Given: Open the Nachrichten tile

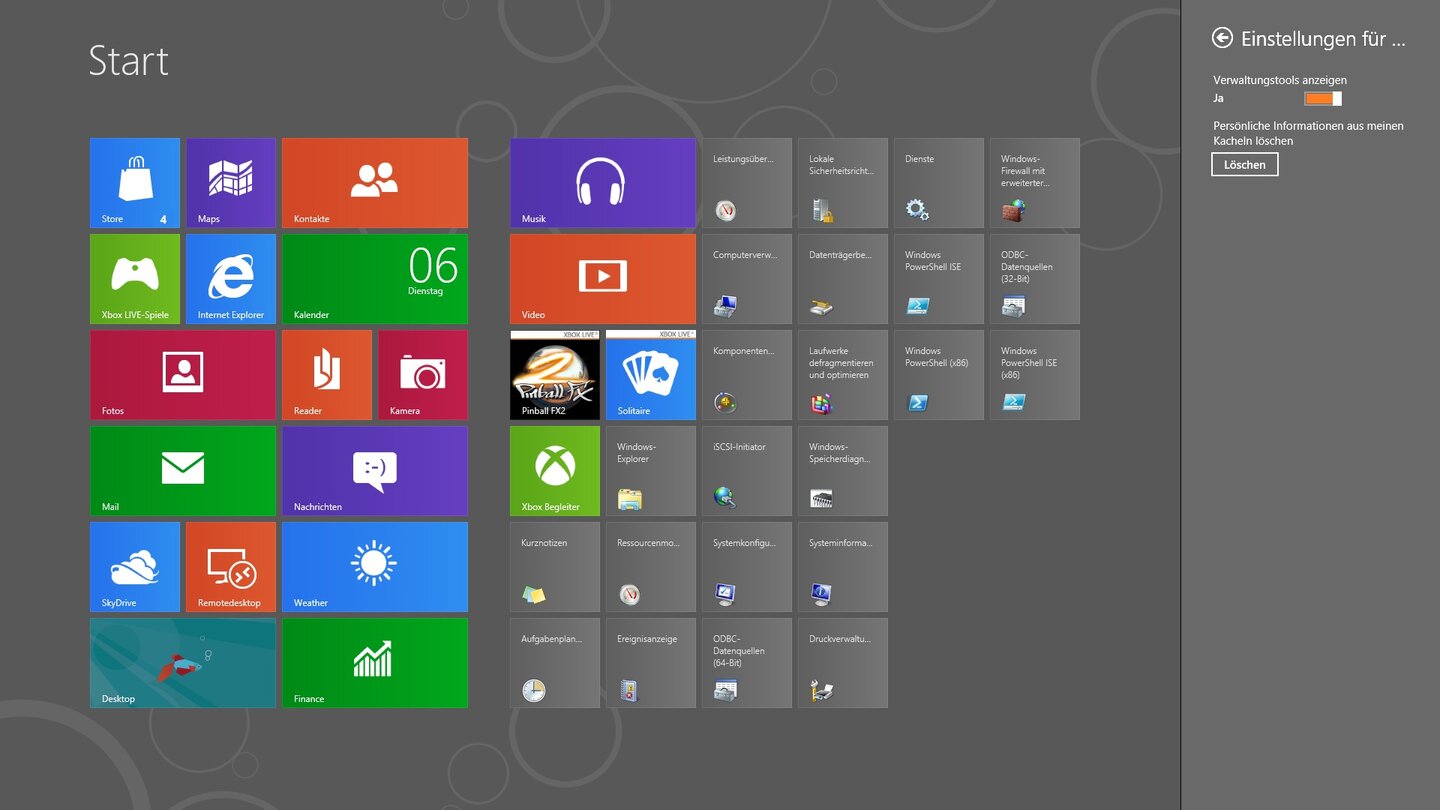Looking at the screenshot, I should click(375, 471).
